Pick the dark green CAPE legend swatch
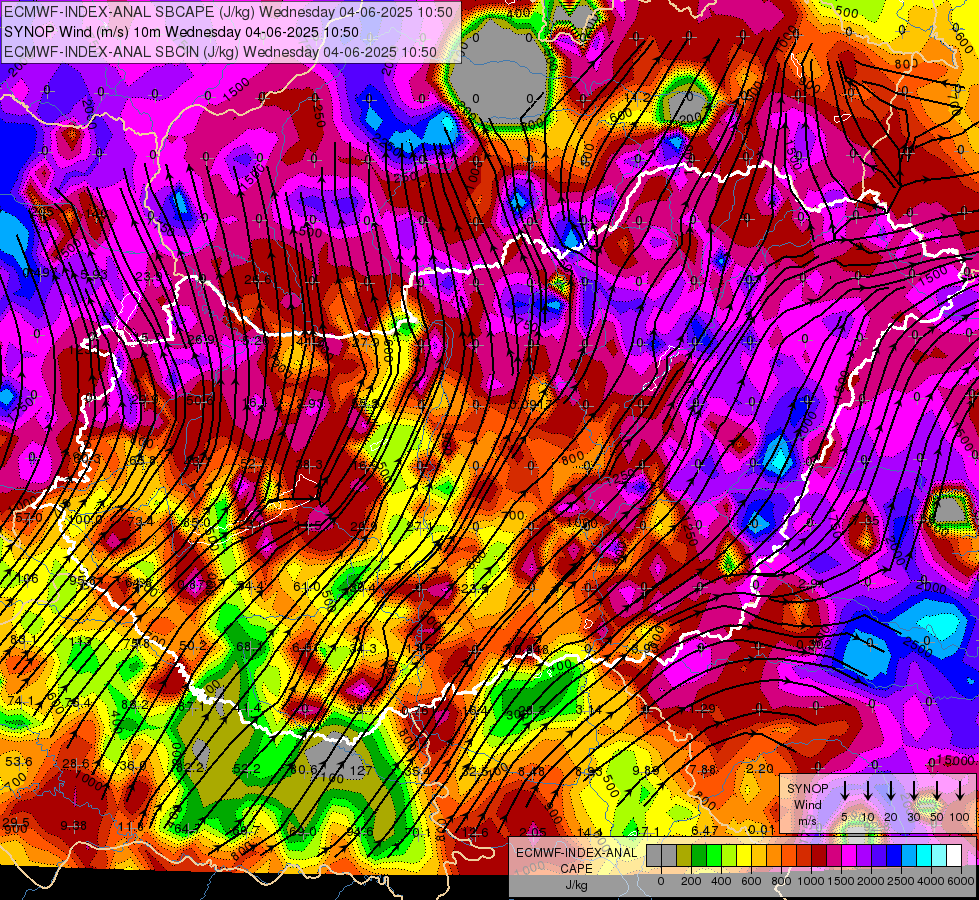979x900 pixels. click(x=699, y=856)
